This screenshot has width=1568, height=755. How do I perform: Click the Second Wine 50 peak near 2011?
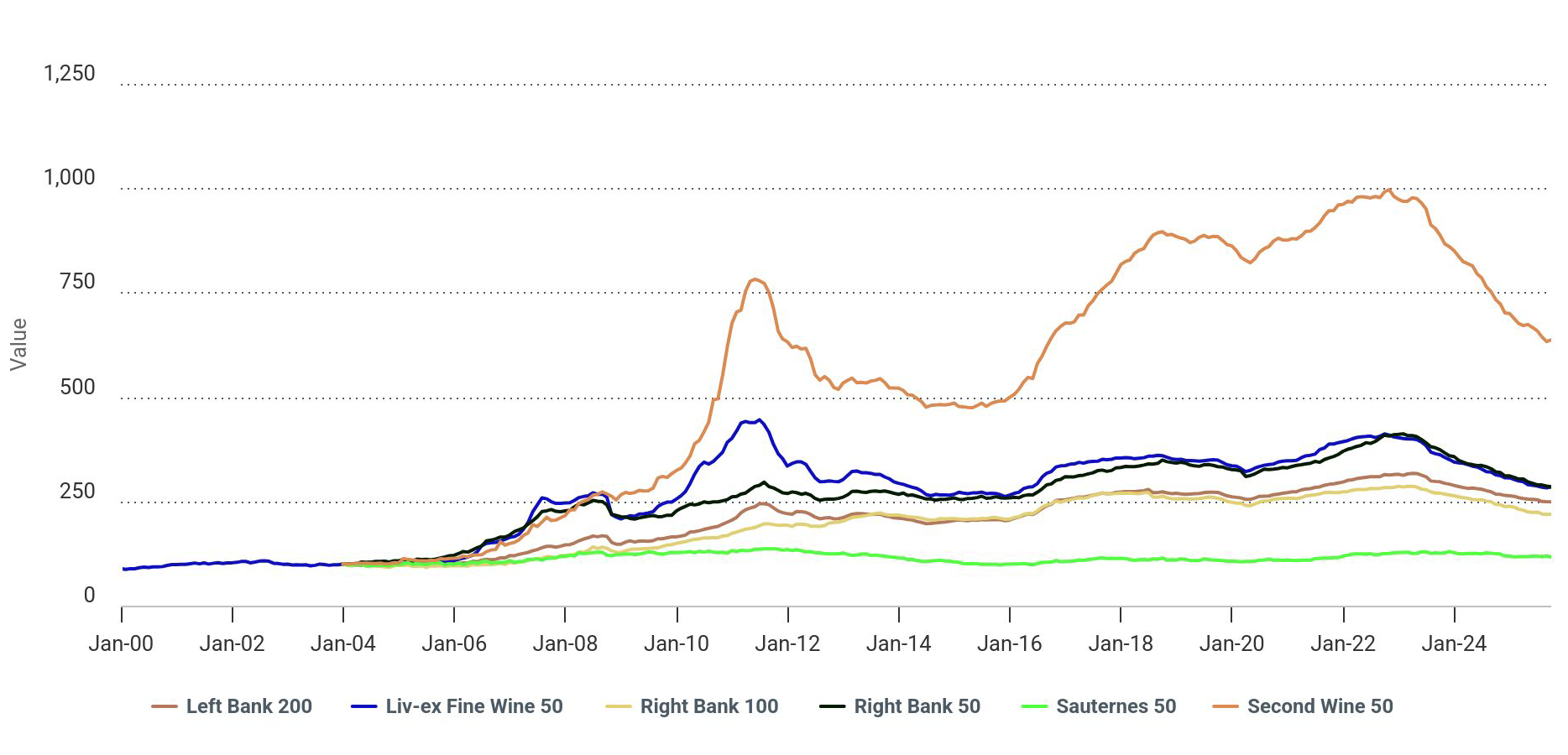755,279
